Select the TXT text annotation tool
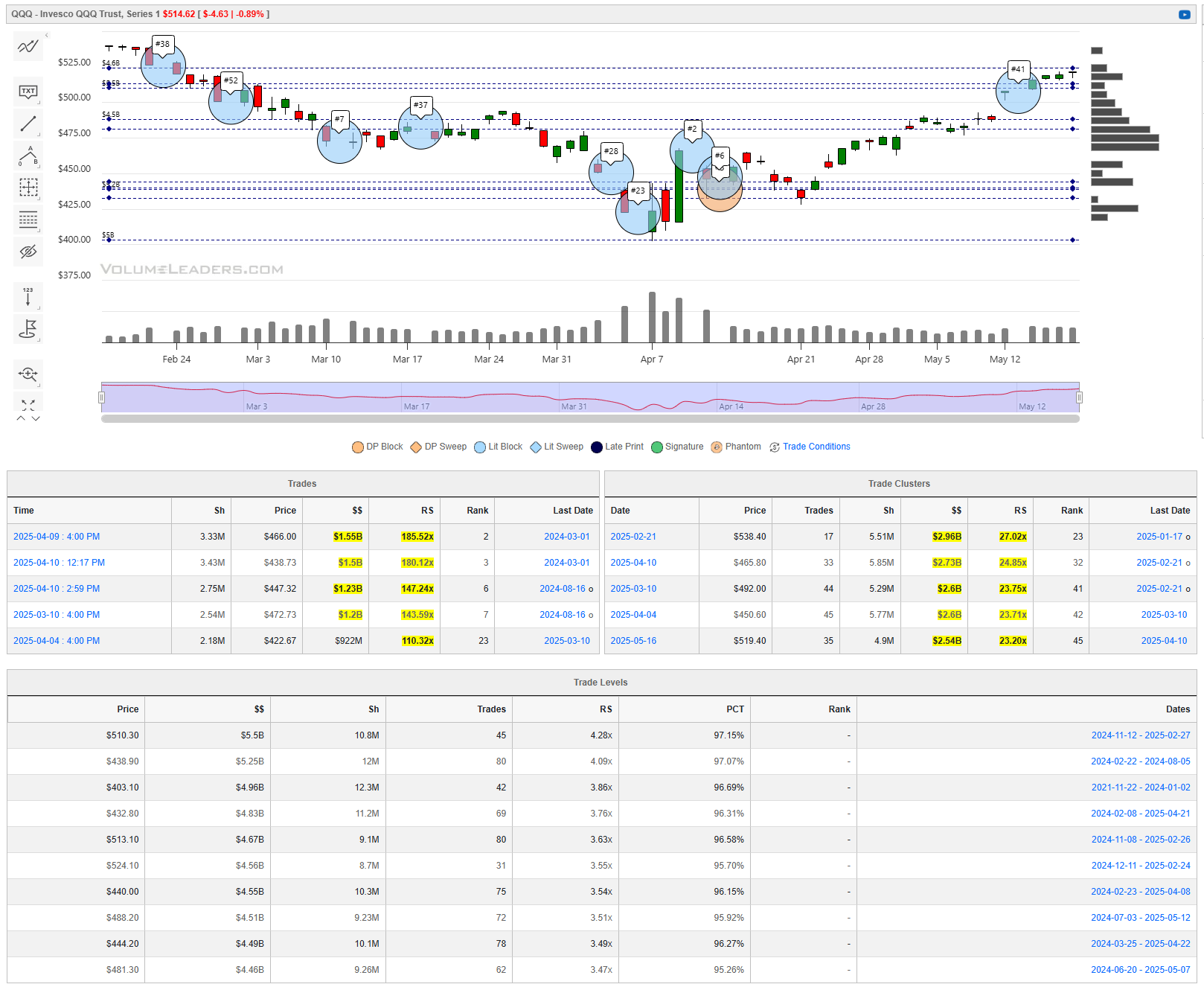 coord(28,92)
